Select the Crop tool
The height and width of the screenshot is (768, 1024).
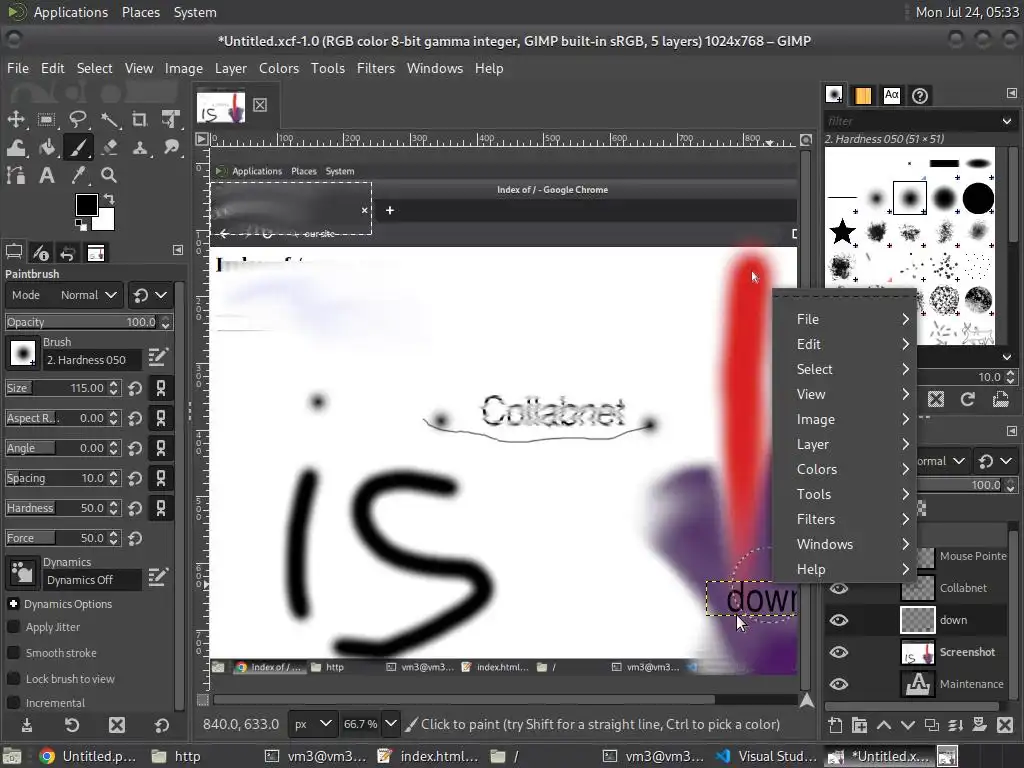(140, 119)
